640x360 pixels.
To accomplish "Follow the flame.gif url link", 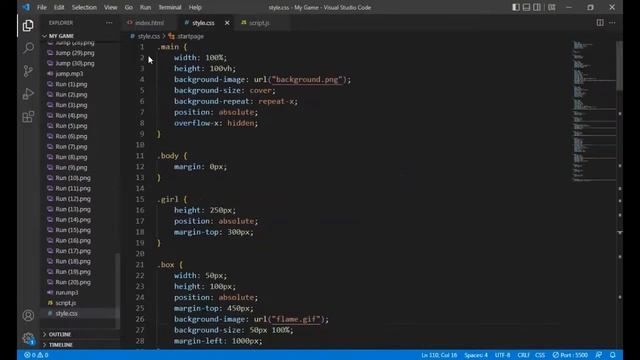I will pos(296,319).
